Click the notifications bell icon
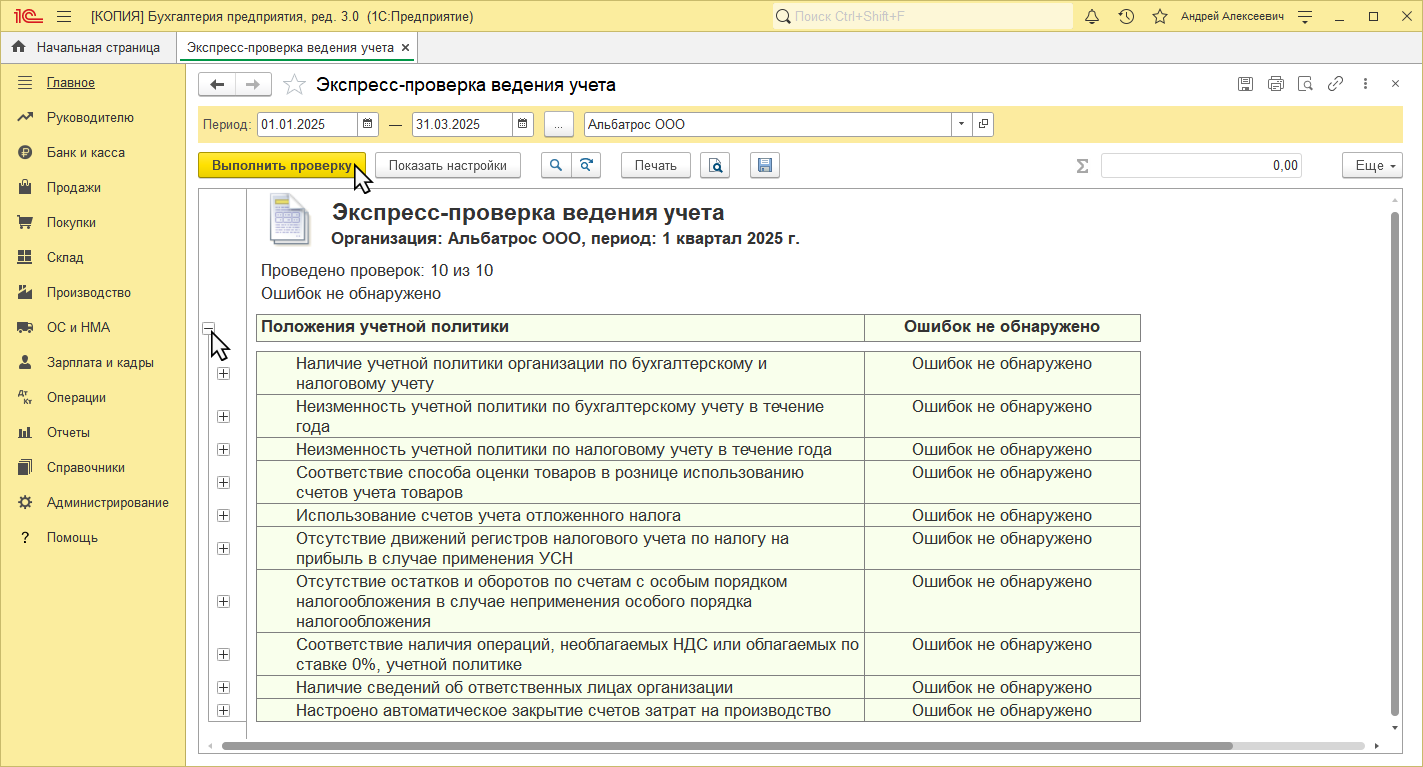1423x767 pixels. point(1092,17)
